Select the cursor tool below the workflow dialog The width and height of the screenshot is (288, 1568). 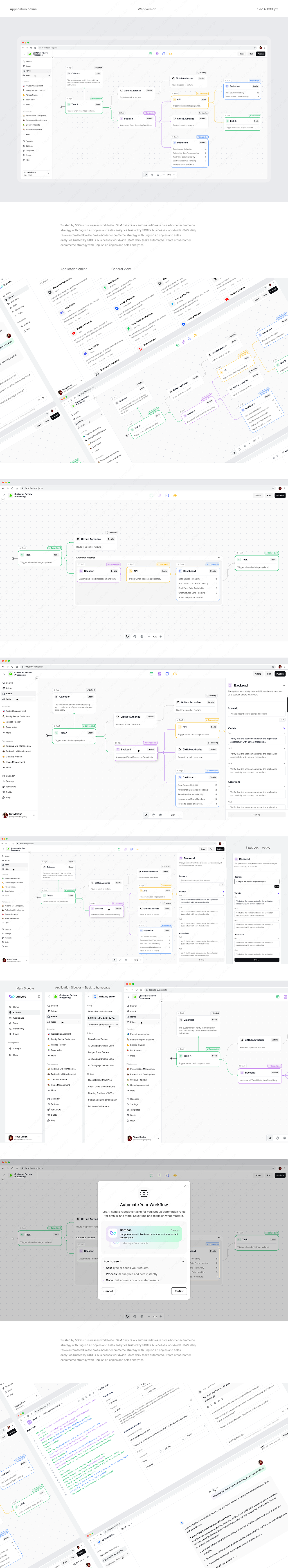point(128,1316)
